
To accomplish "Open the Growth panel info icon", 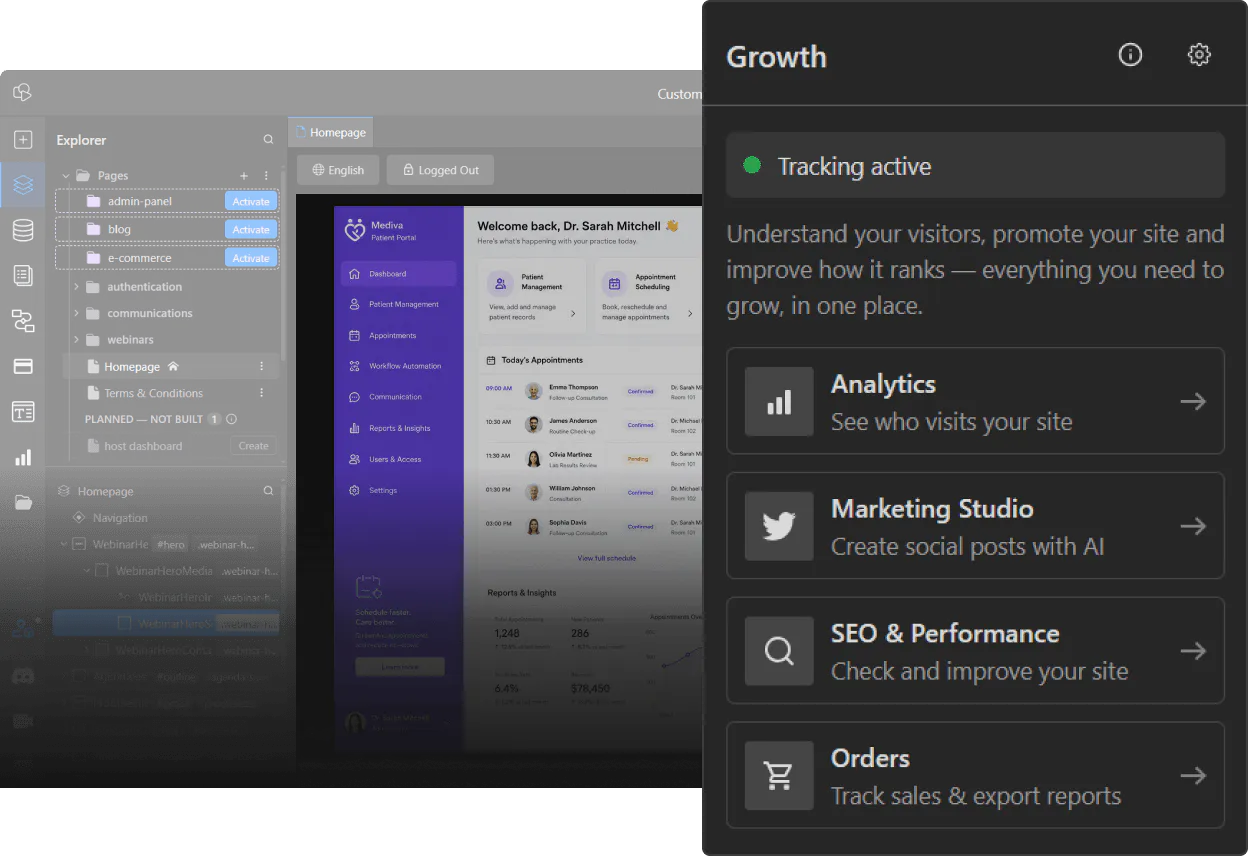I will (1130, 55).
